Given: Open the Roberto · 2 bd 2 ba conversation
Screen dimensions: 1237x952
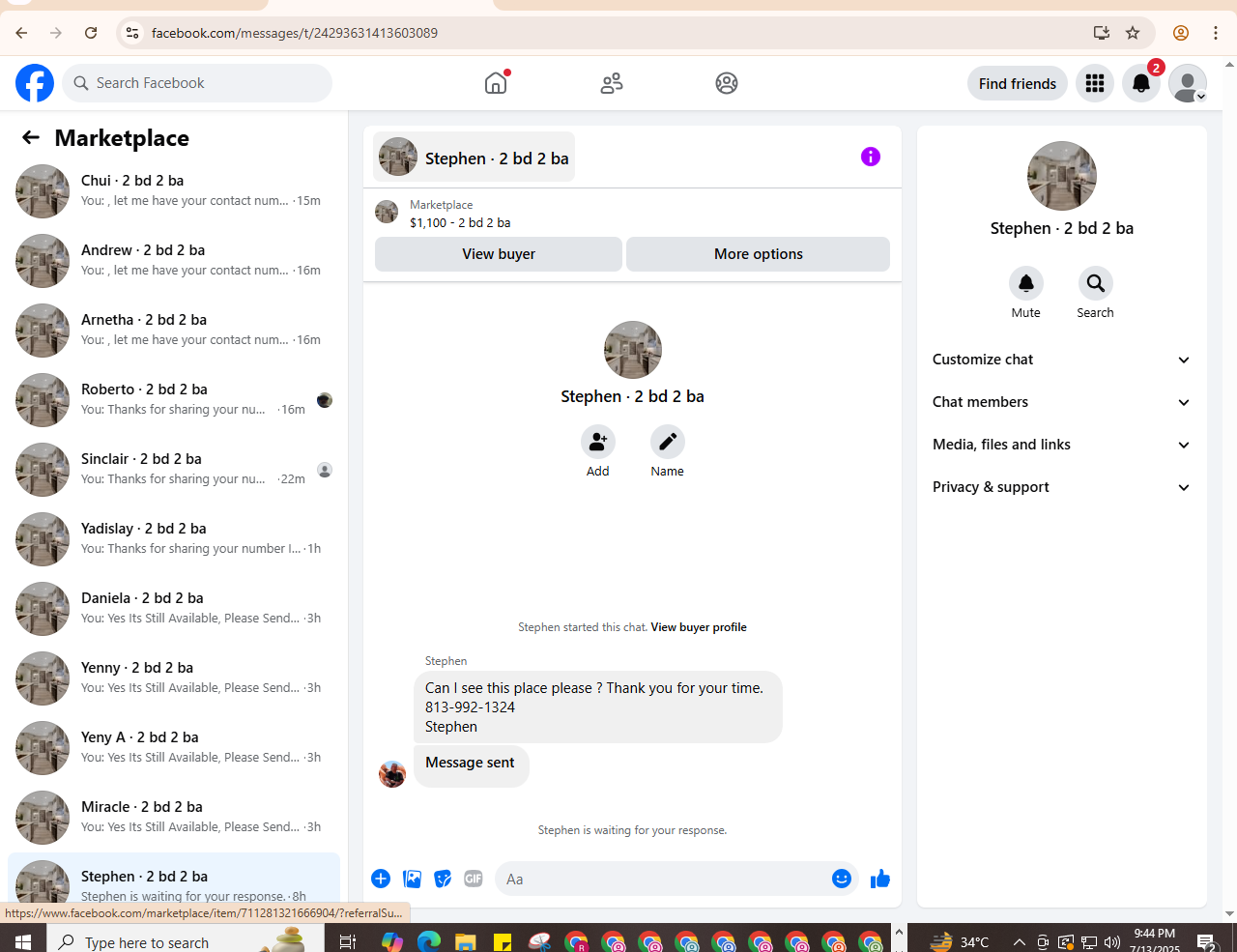Looking at the screenshot, I should tap(174, 400).
